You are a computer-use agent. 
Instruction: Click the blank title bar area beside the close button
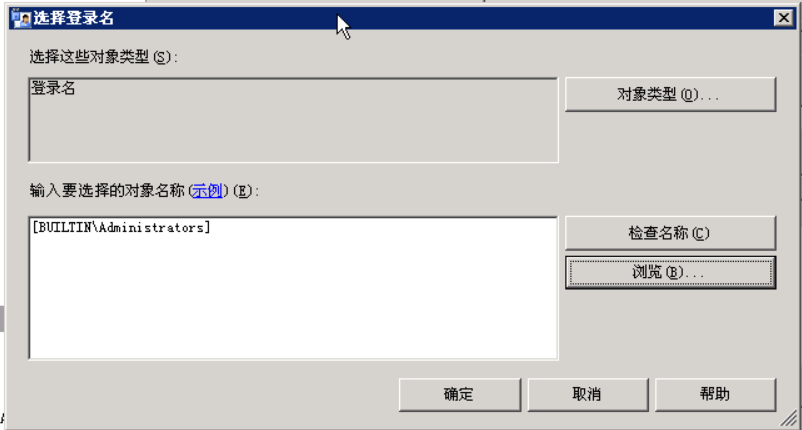click(x=563, y=18)
